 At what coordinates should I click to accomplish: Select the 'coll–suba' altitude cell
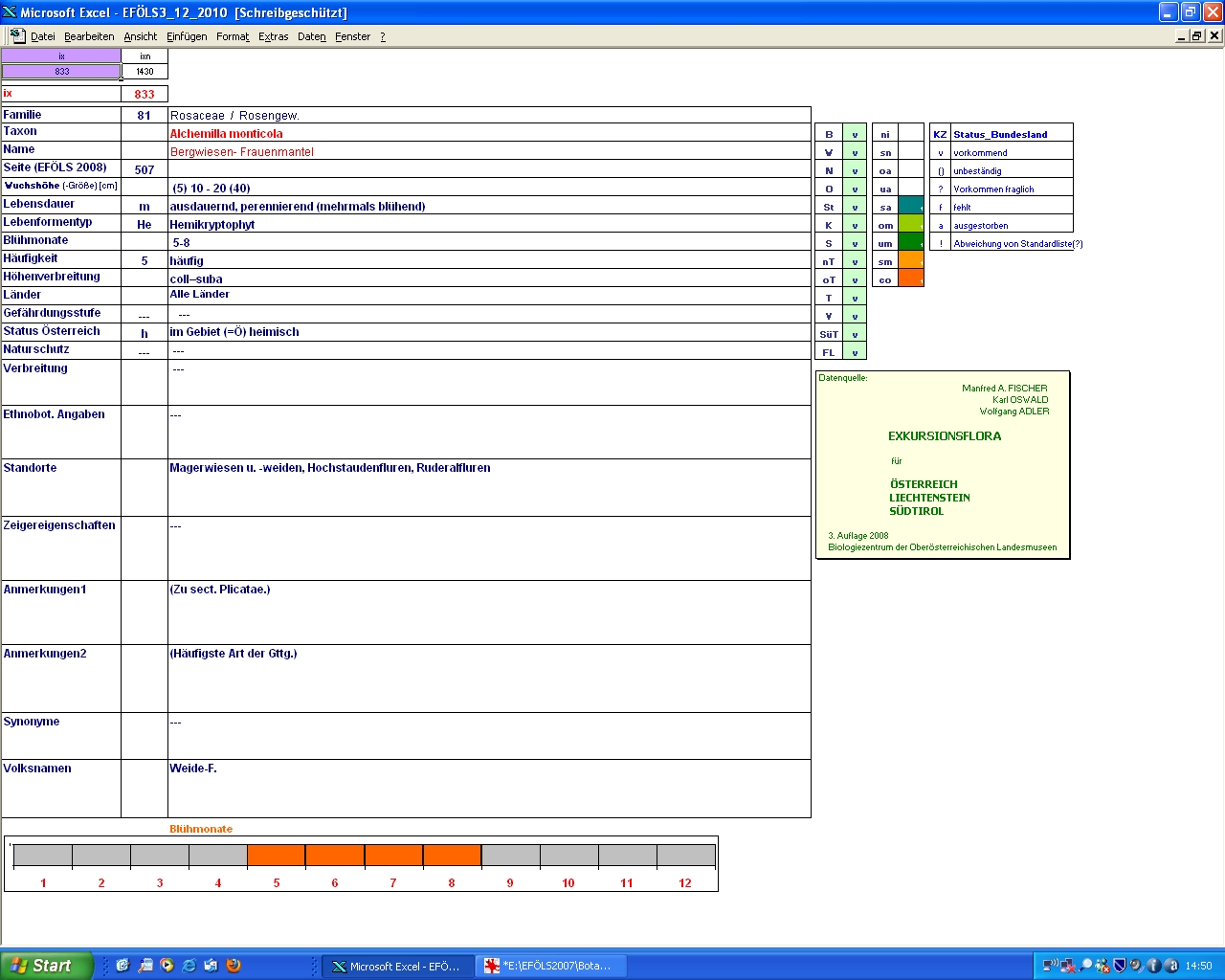(489, 278)
